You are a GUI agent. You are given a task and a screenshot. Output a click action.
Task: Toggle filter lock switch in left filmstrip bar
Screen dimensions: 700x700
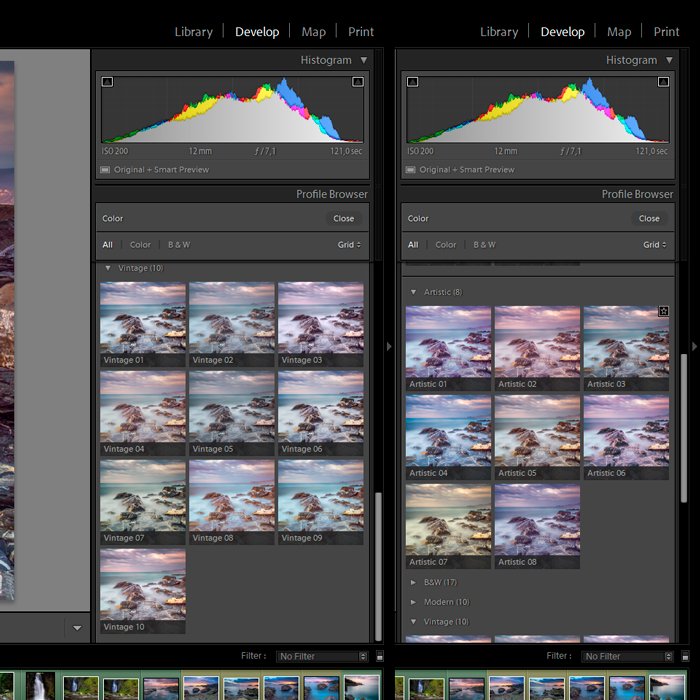coord(379,656)
